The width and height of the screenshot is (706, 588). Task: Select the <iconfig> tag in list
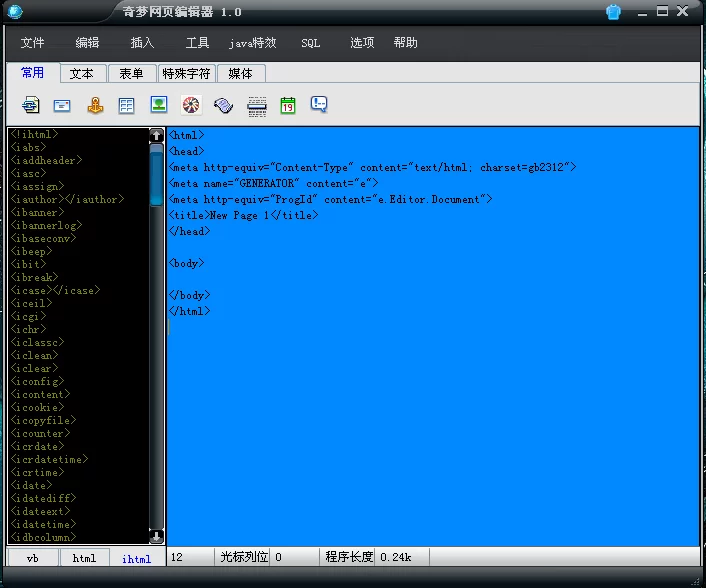(37, 382)
